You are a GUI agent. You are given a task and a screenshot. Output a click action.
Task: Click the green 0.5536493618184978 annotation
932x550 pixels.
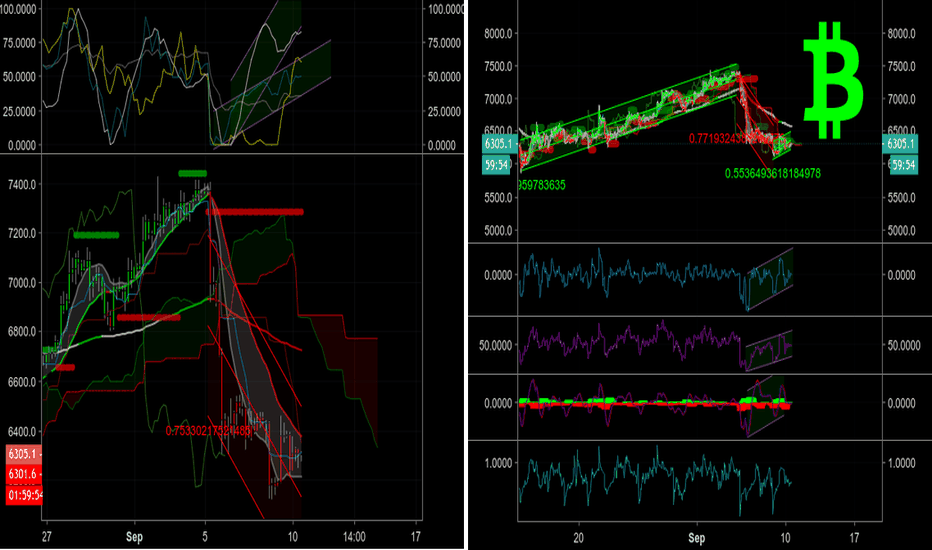tap(773, 173)
